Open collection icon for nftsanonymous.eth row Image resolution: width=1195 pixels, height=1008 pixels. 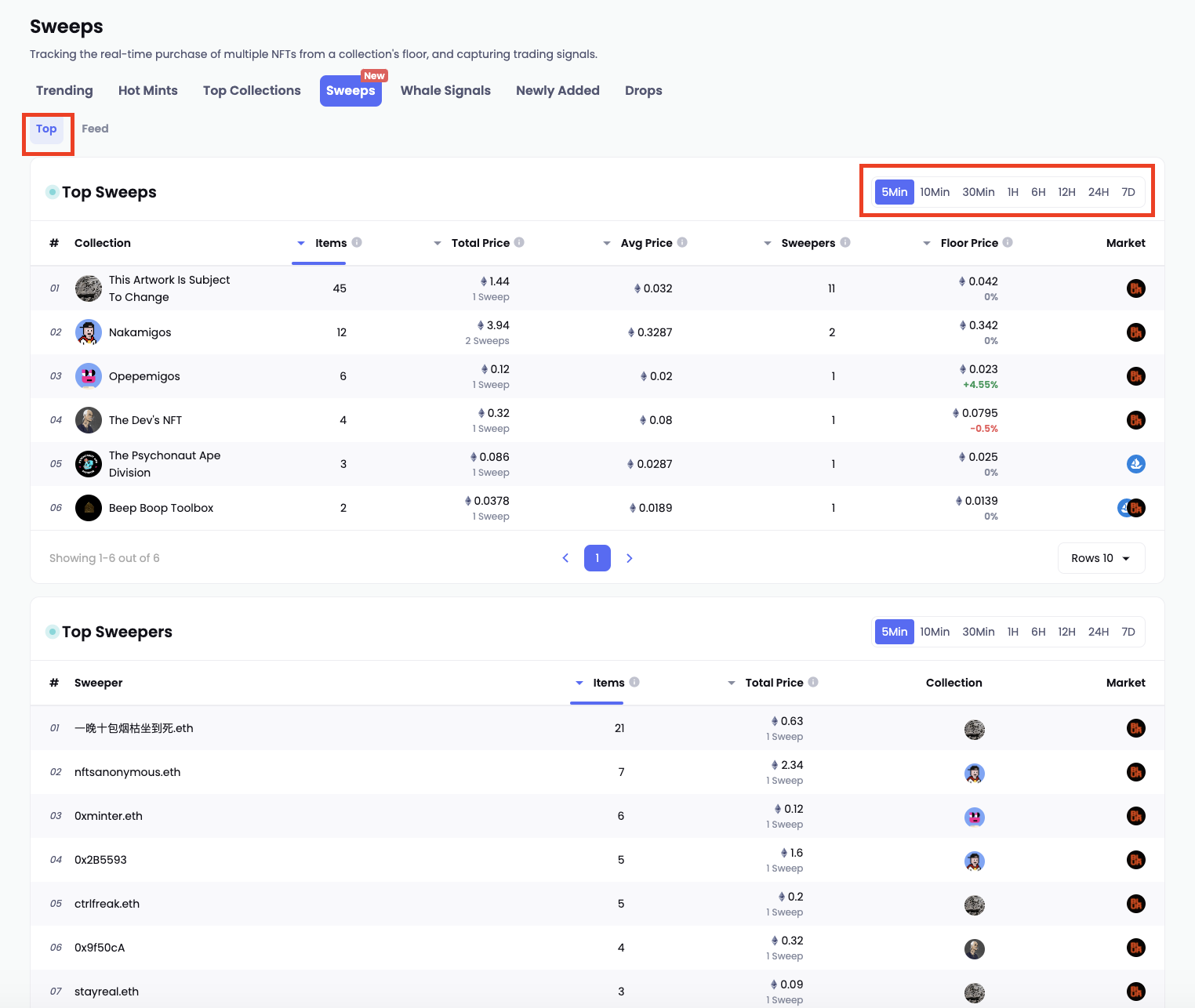[x=975, y=774]
